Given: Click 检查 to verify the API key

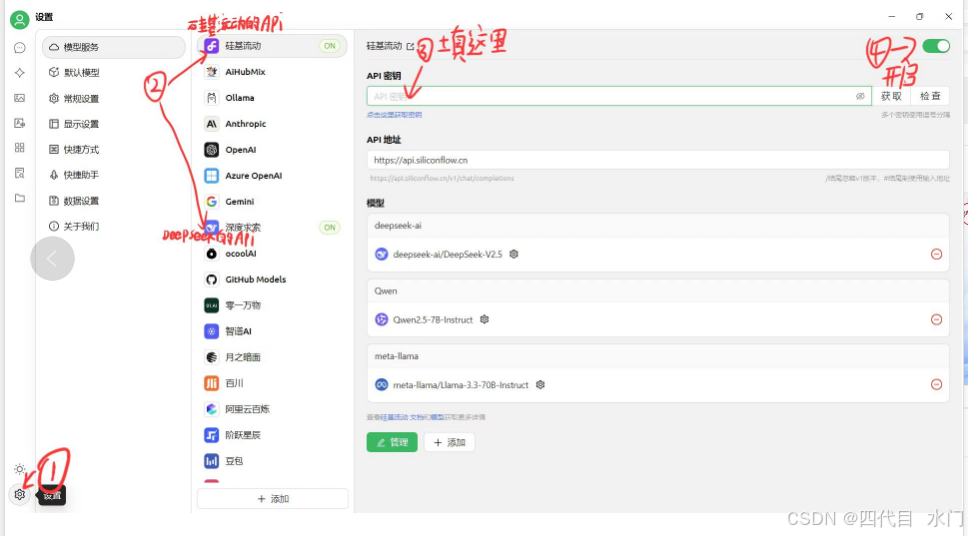Looking at the screenshot, I should click(930, 96).
